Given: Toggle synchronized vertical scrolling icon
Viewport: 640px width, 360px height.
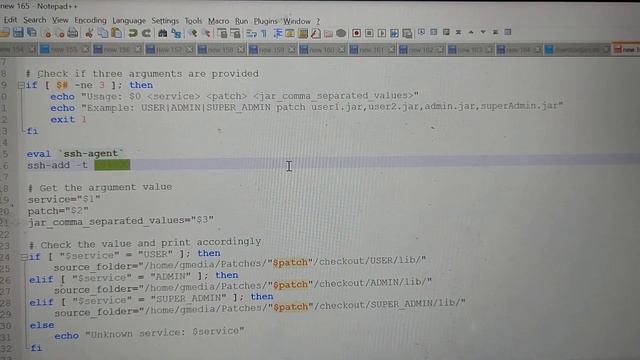Looking at the screenshot, I should point(222,33).
